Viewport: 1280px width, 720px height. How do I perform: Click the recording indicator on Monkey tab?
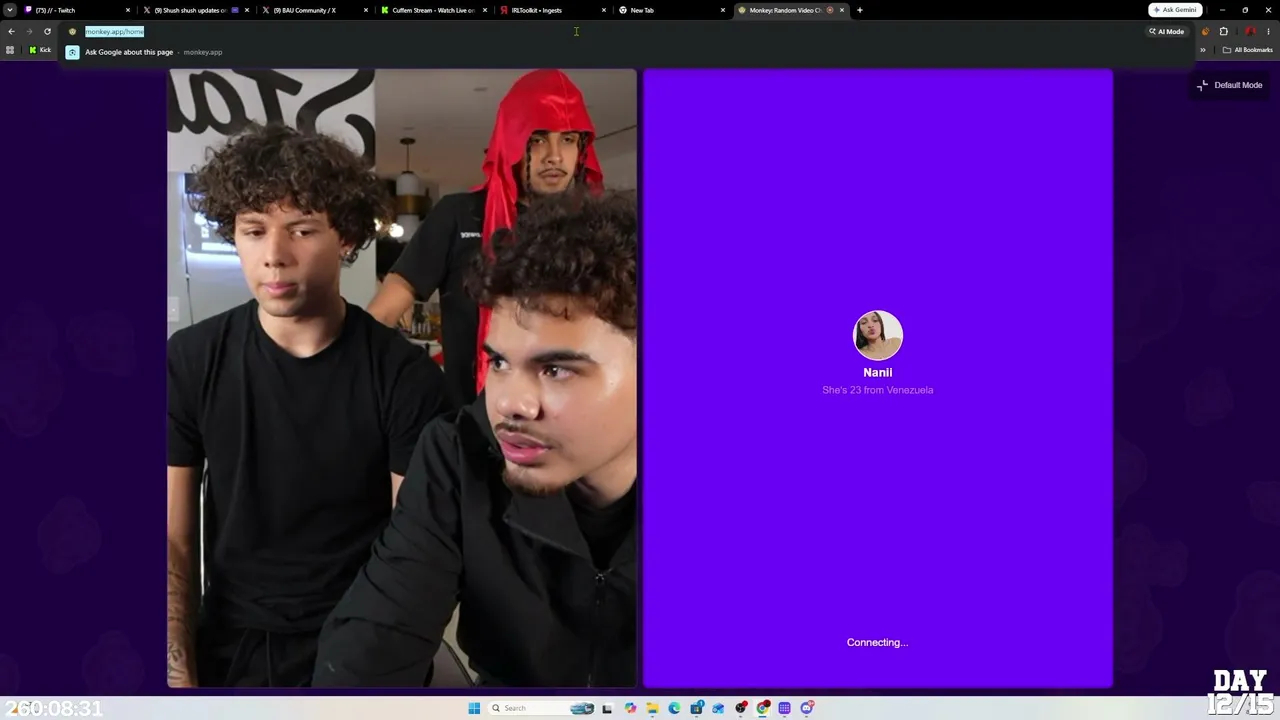(830, 10)
